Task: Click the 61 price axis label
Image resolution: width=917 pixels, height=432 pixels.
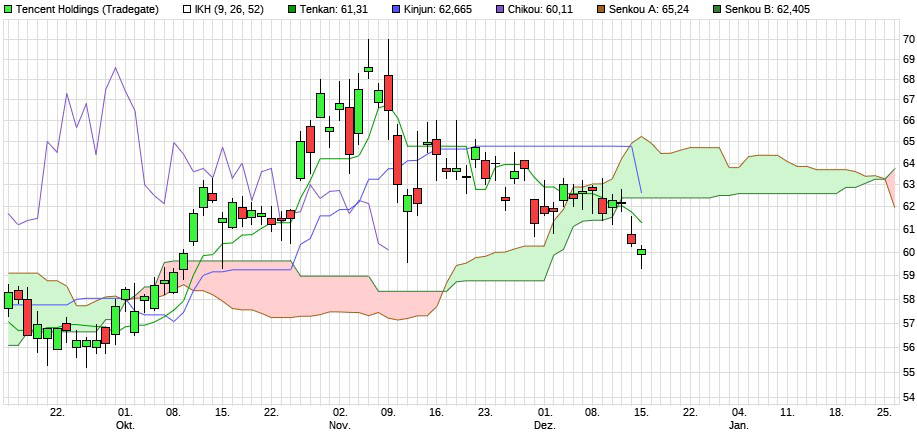Action: coord(908,229)
